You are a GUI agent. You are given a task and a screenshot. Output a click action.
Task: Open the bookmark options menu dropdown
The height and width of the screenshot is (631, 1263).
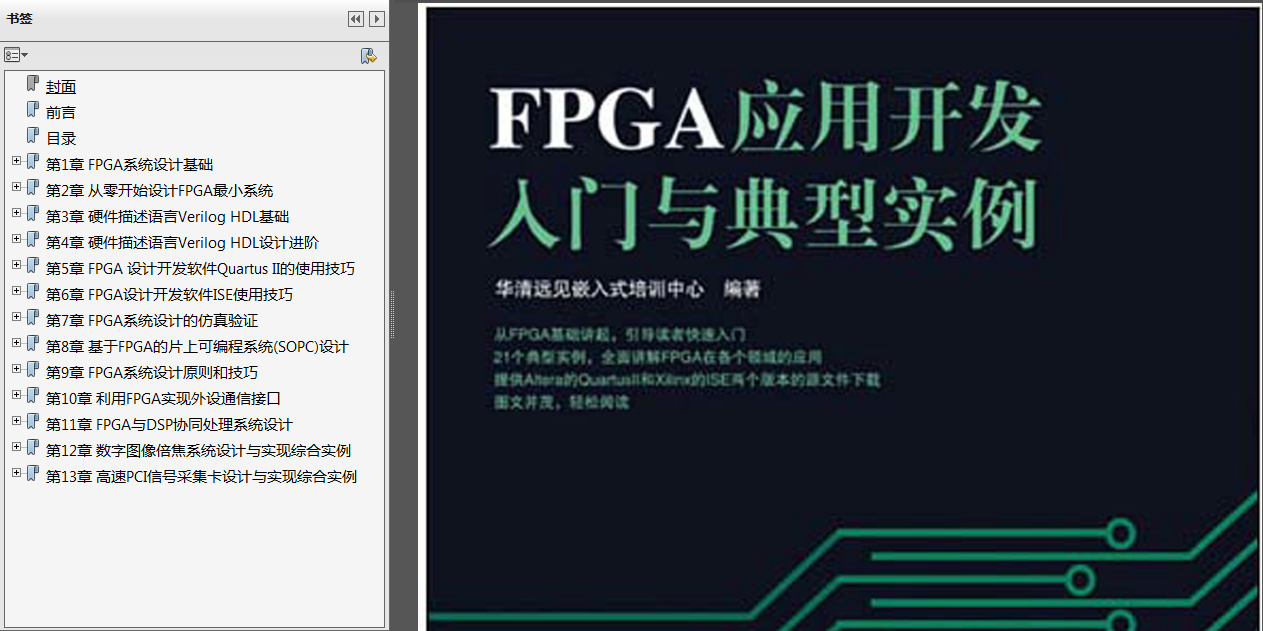click(15, 55)
